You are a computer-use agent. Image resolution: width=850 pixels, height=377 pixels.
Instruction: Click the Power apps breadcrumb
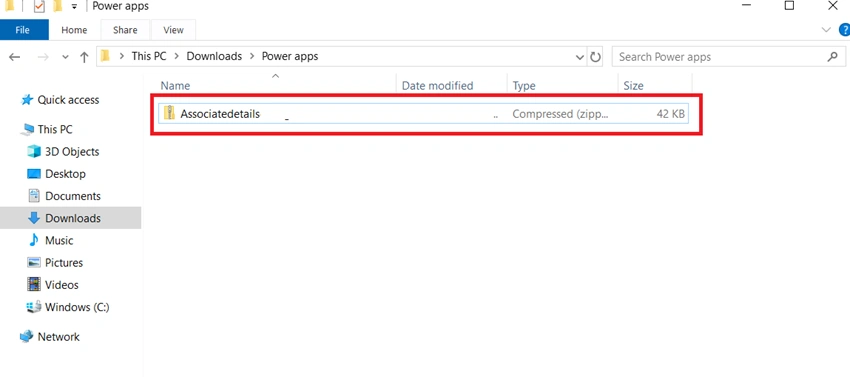coord(290,56)
